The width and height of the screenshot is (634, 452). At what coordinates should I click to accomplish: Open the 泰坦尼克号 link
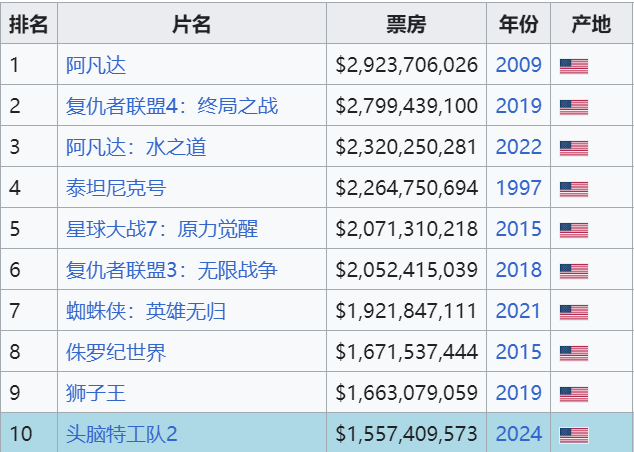pos(116,188)
